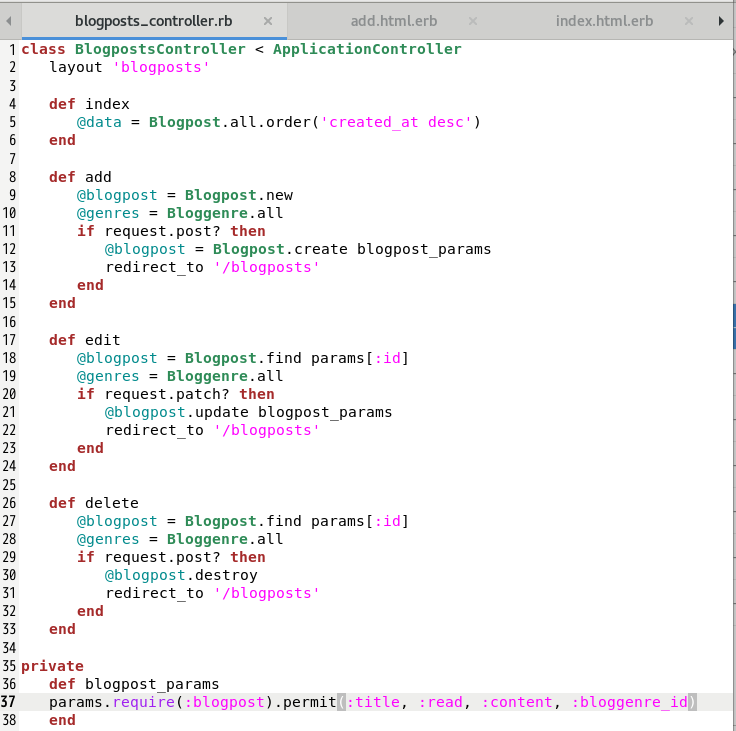Click '@genres' on line 10
736x731 pixels.
coord(108,213)
